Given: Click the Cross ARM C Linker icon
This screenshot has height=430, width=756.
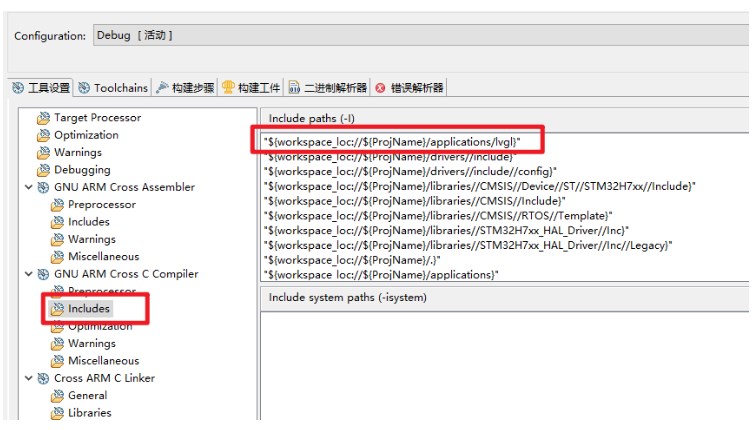Looking at the screenshot, I should (x=43, y=378).
